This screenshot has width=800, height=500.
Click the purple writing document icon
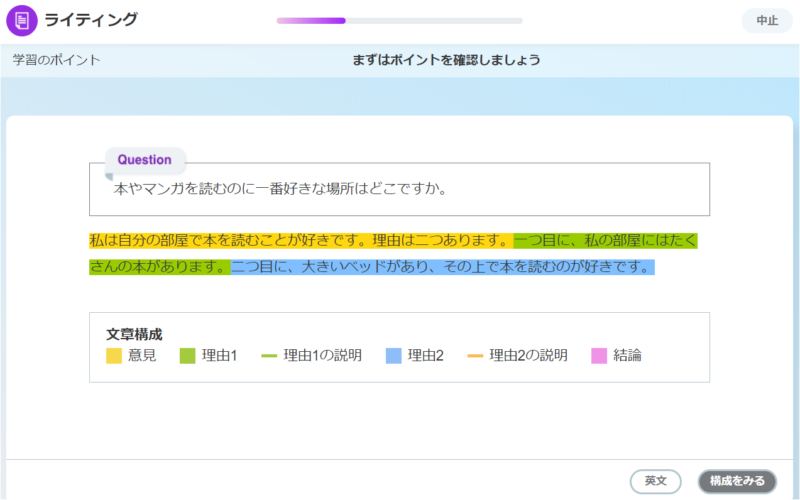[22, 20]
